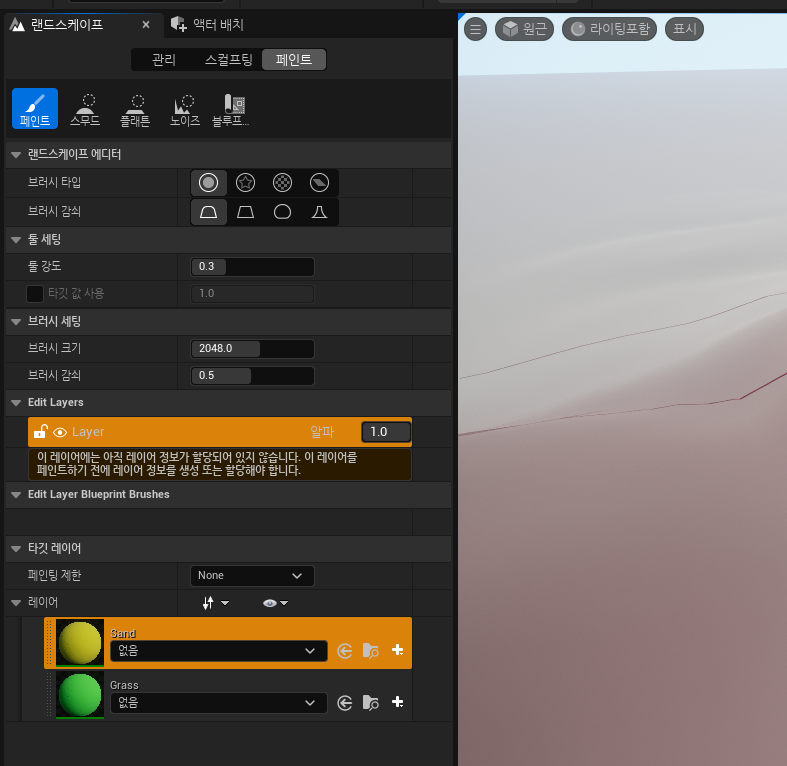Open Sand layer info 없음 dropdown
Image resolution: width=787 pixels, height=766 pixels.
pyautogui.click(x=219, y=651)
